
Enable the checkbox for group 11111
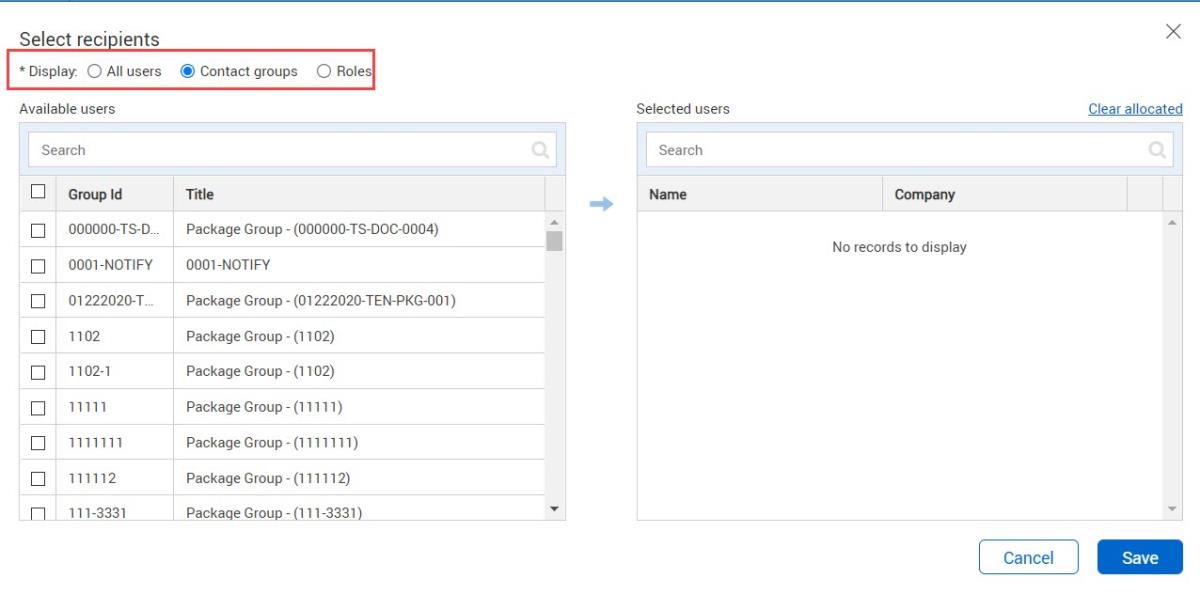[x=38, y=408]
